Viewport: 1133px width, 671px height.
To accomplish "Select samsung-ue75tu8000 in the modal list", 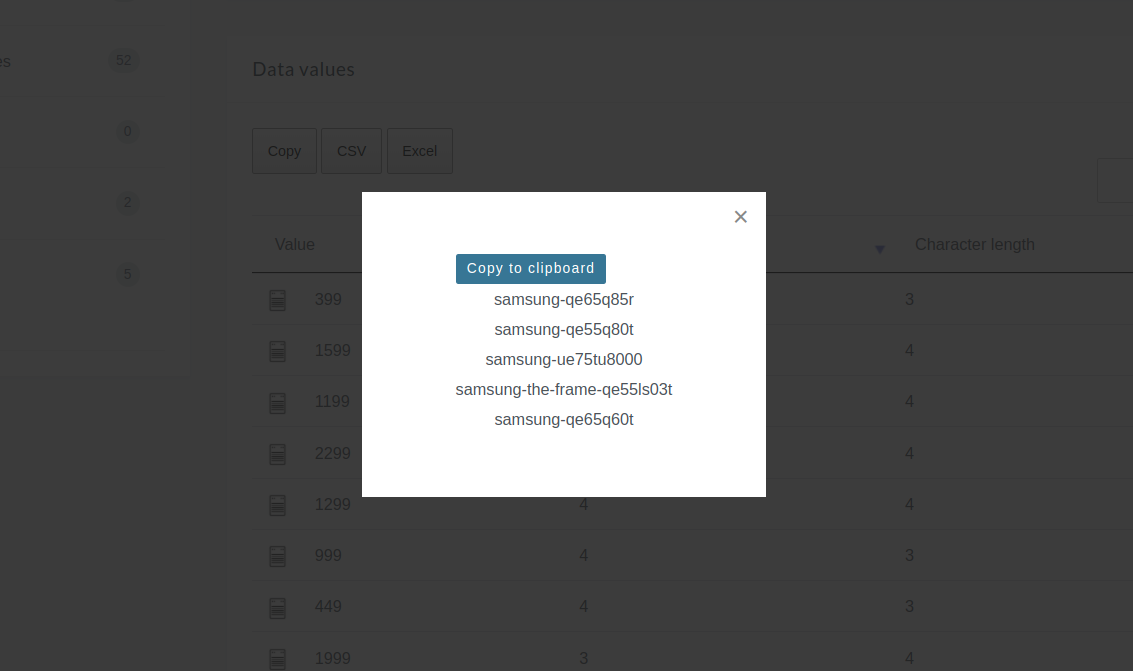I will (564, 360).
